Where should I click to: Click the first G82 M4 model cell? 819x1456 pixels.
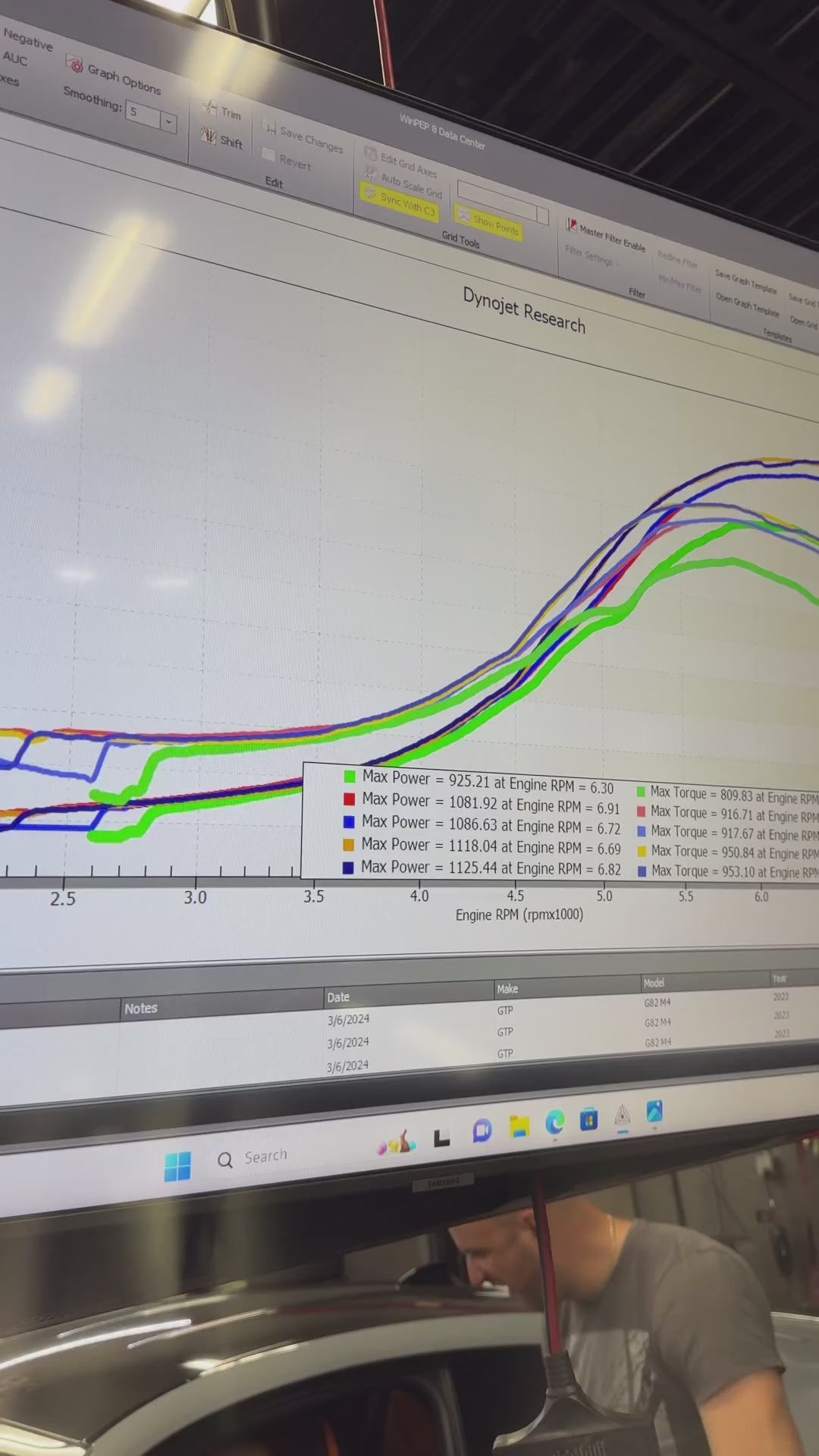[x=657, y=1003]
